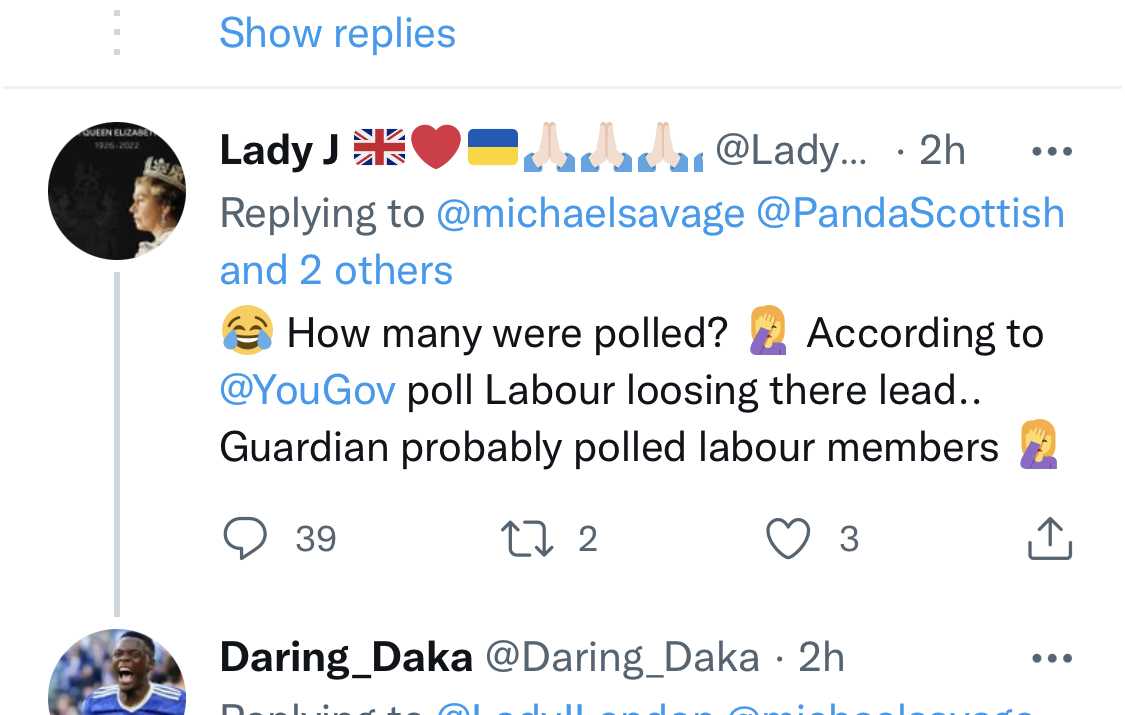Screen dimensions: 1125x715
Task: Expand the Show replies link
Action: 337,33
